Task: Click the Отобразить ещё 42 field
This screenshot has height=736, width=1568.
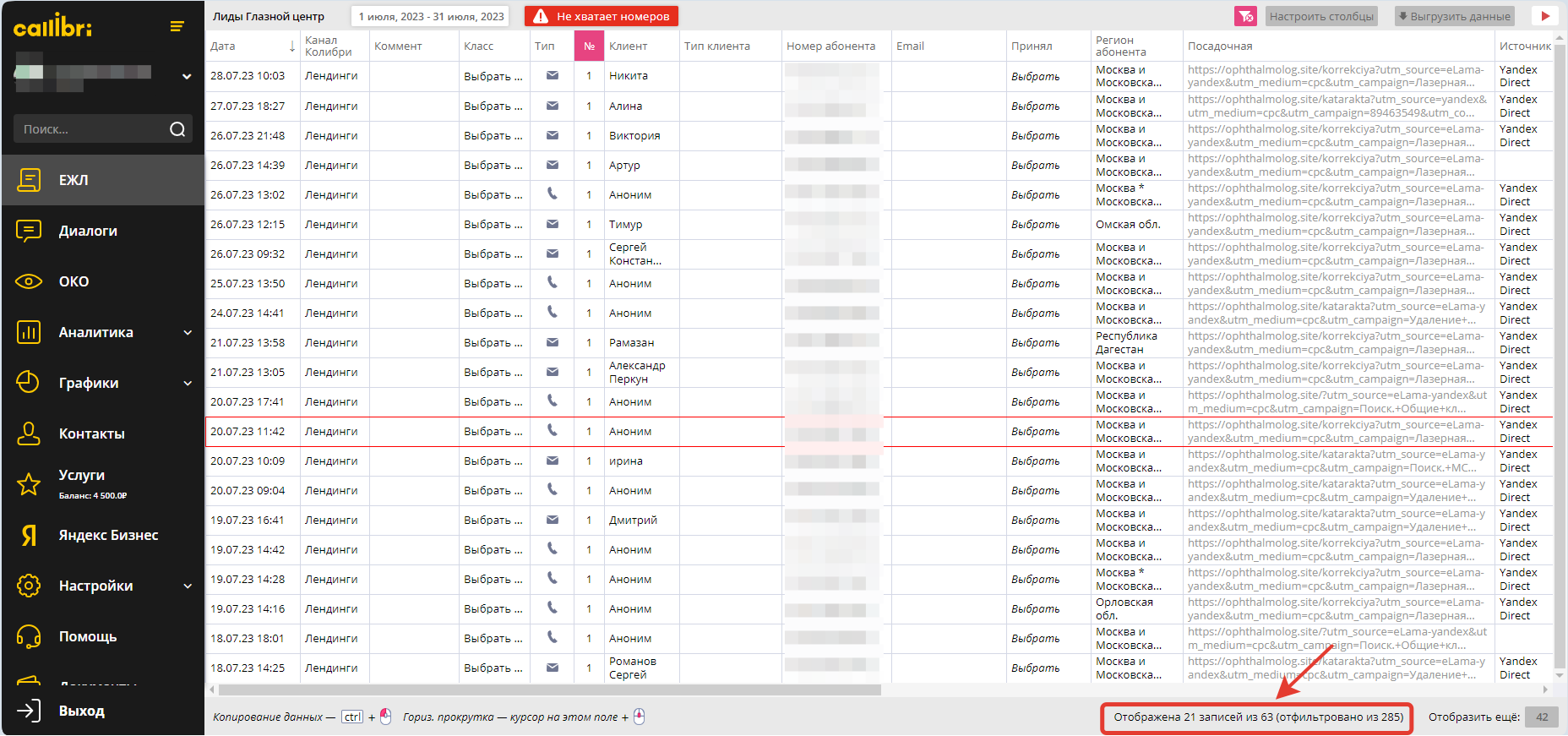Action: (1542, 717)
